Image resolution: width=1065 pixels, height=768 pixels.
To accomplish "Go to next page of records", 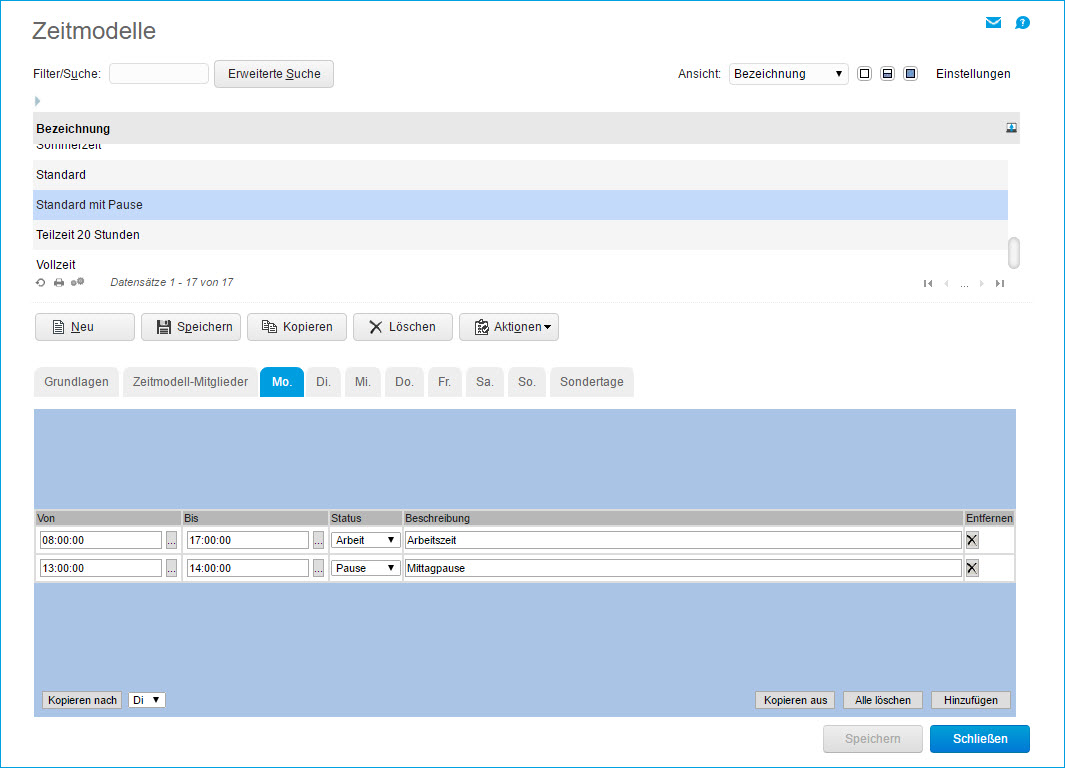I will pyautogui.click(x=981, y=284).
